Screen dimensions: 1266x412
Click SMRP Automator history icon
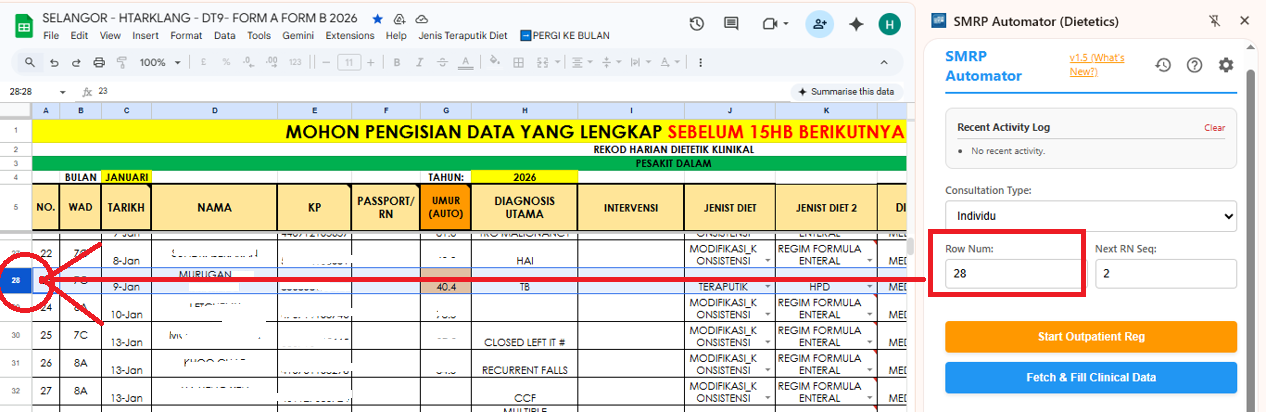(1163, 65)
